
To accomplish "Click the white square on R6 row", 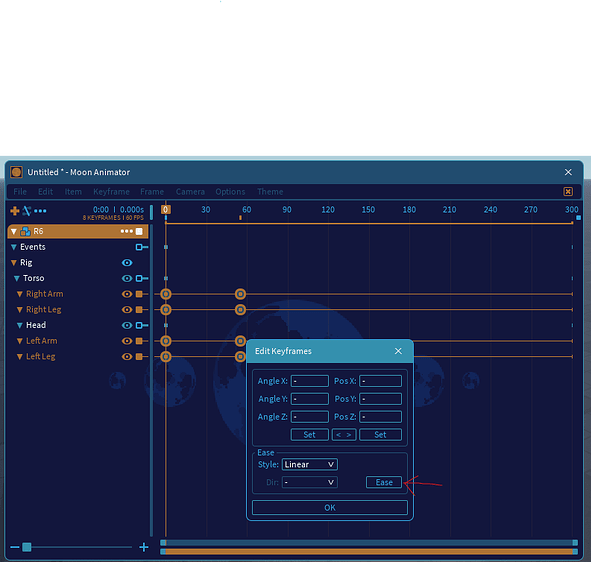I will [x=139, y=231].
